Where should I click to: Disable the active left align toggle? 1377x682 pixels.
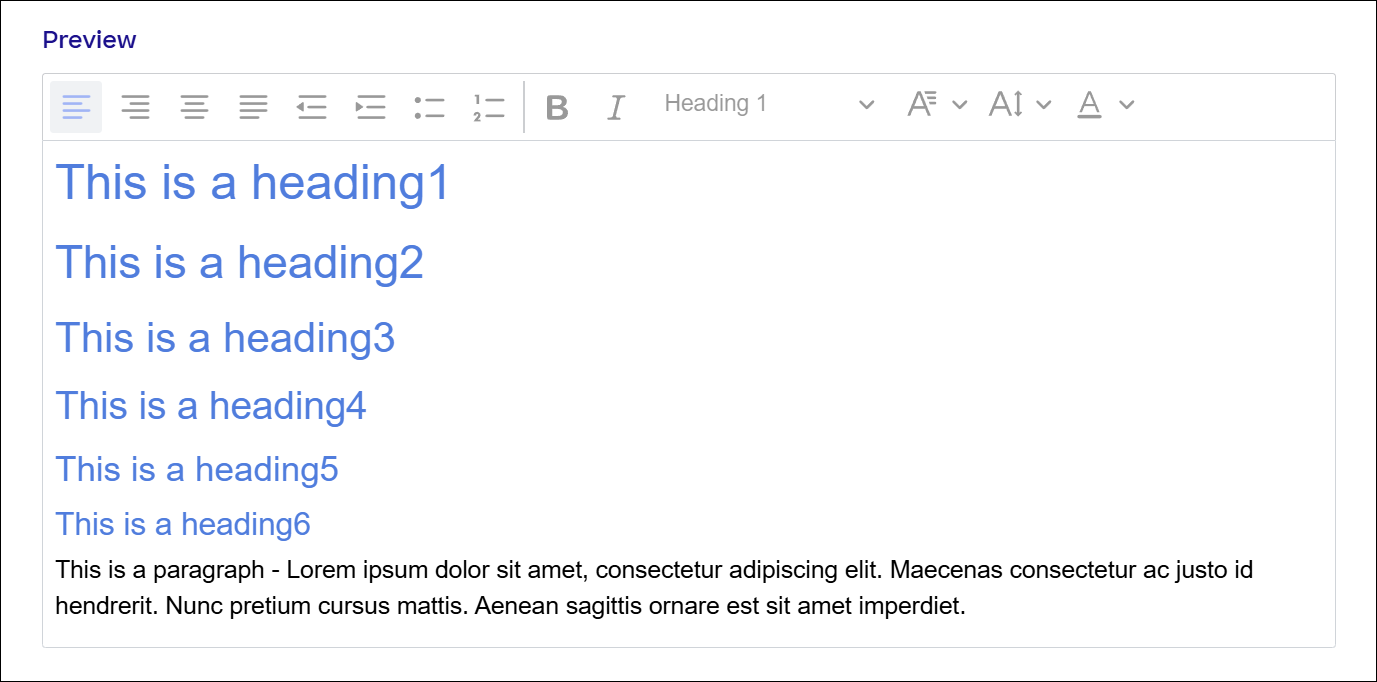tap(76, 105)
